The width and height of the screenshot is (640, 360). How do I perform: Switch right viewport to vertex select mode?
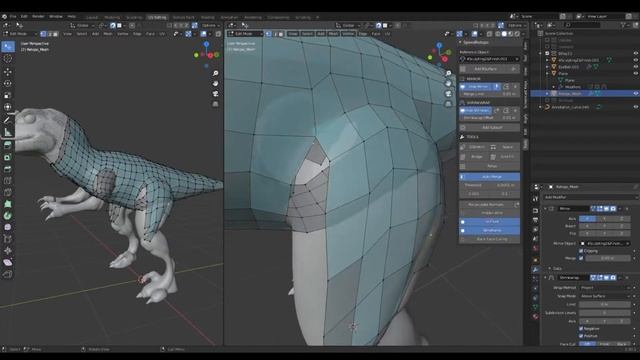click(x=269, y=34)
